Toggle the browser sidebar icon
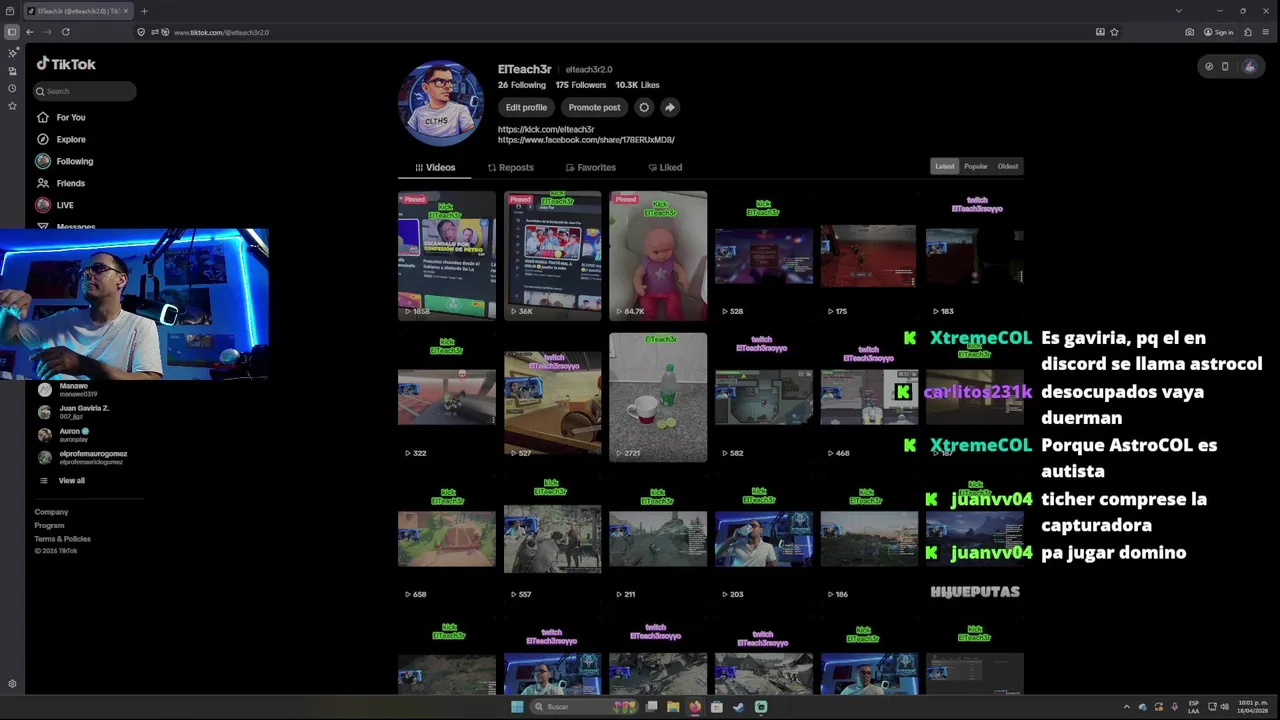 [12, 32]
